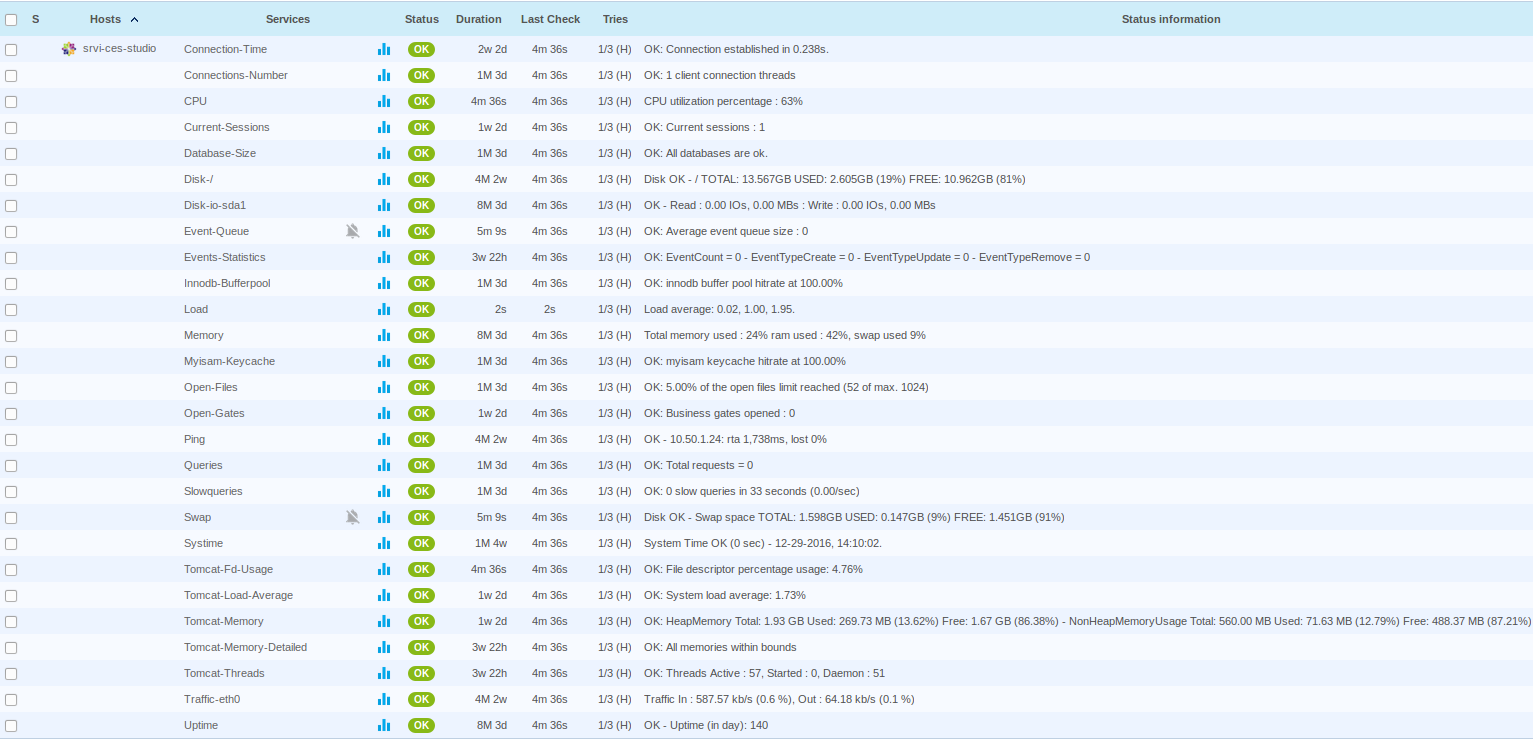Click the Services column header
Screen dimensions: 1533x739
tap(288, 19)
